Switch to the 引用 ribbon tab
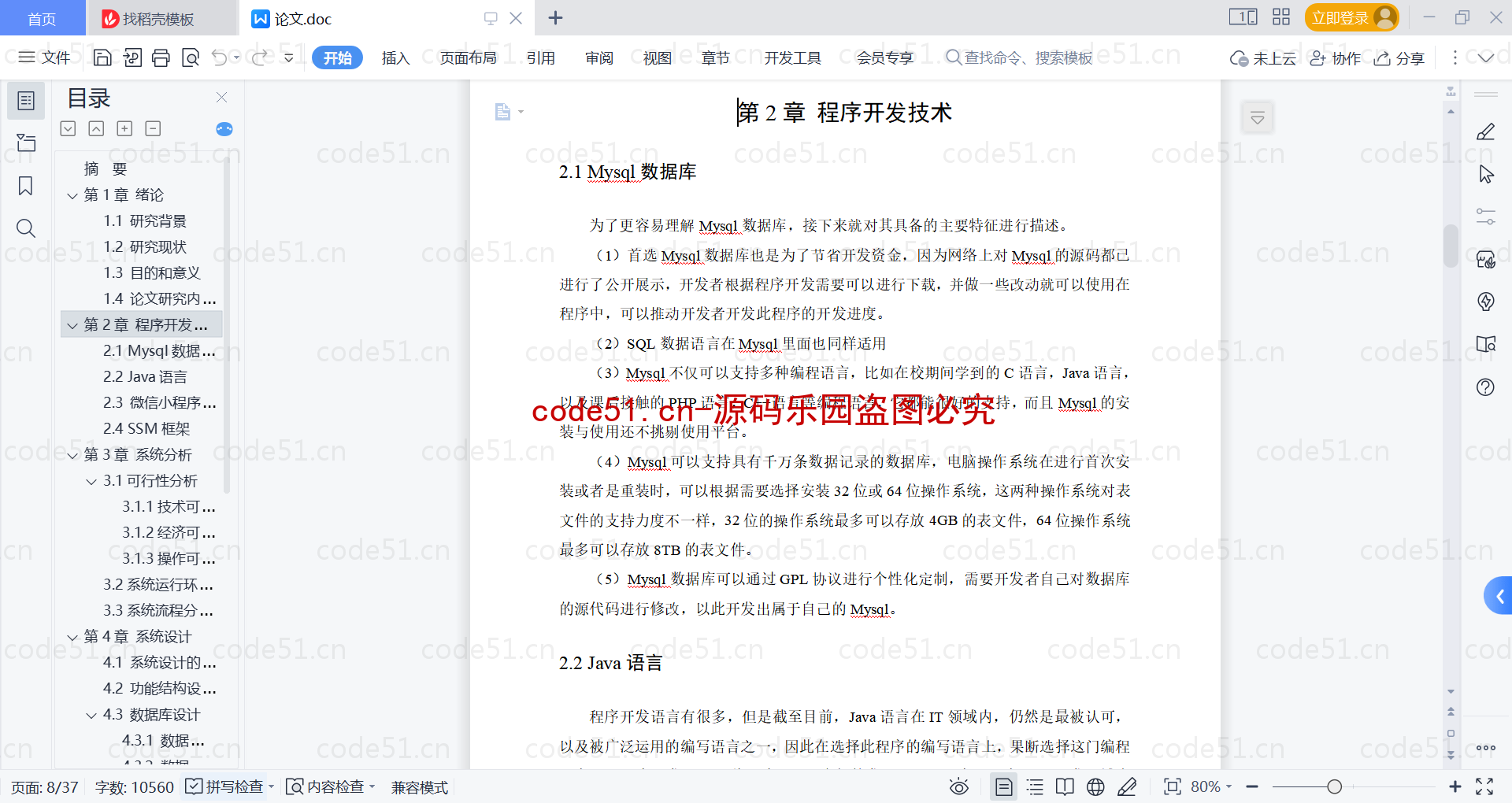Viewport: 1512px width, 803px height. [541, 57]
